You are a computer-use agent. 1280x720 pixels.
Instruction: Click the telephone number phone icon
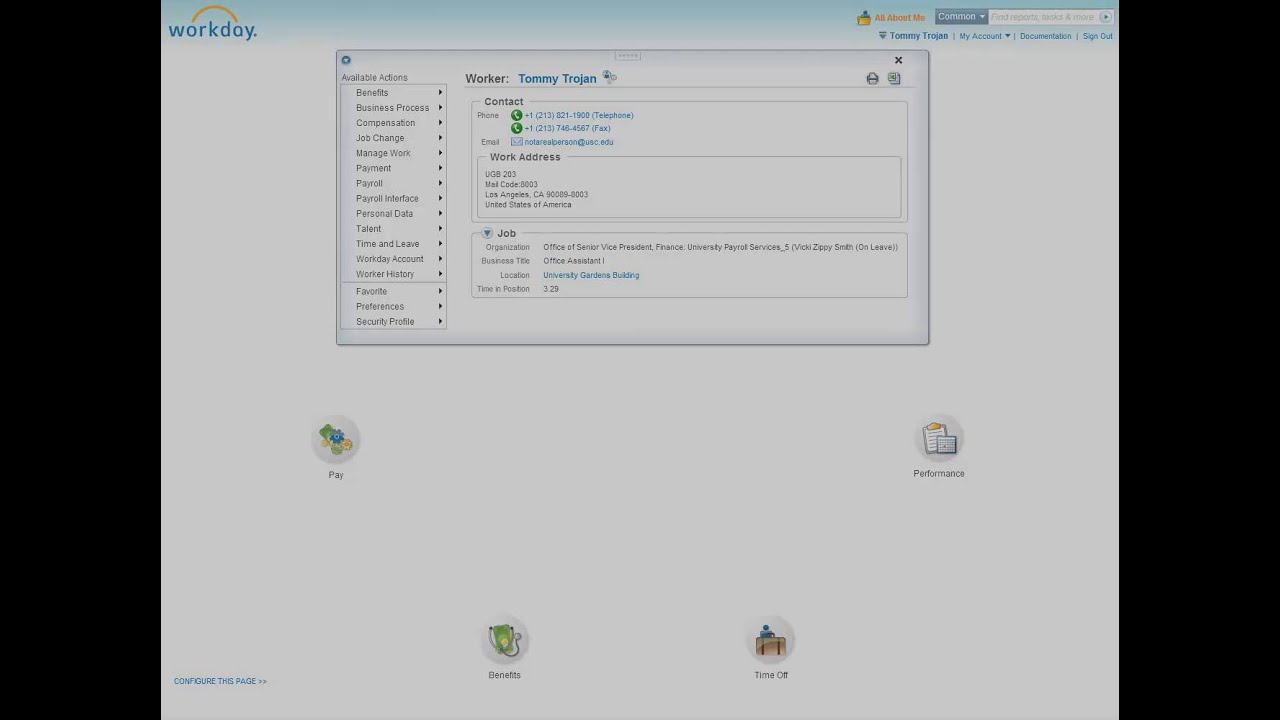[516, 115]
